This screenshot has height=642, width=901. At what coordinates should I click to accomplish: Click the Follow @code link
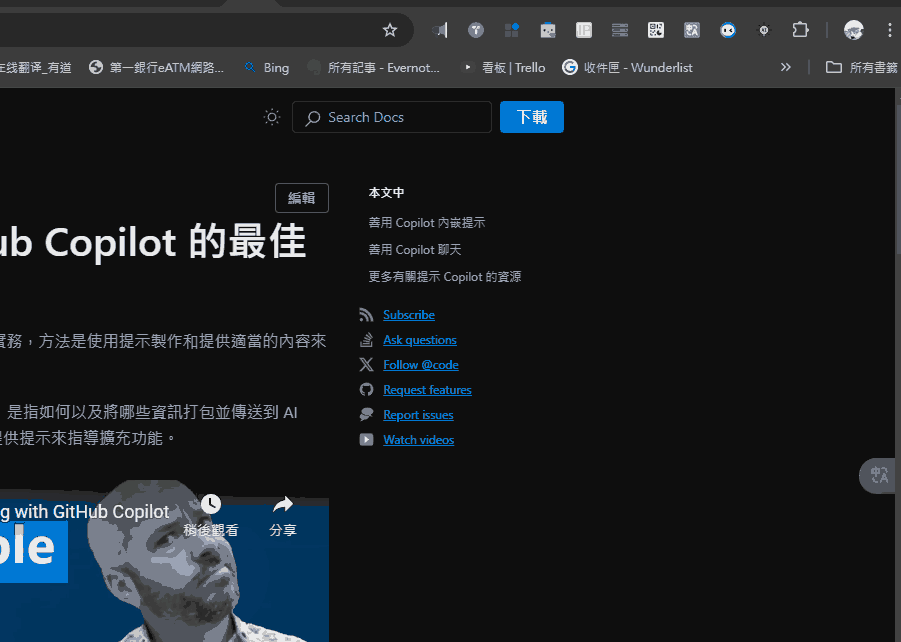(x=421, y=364)
